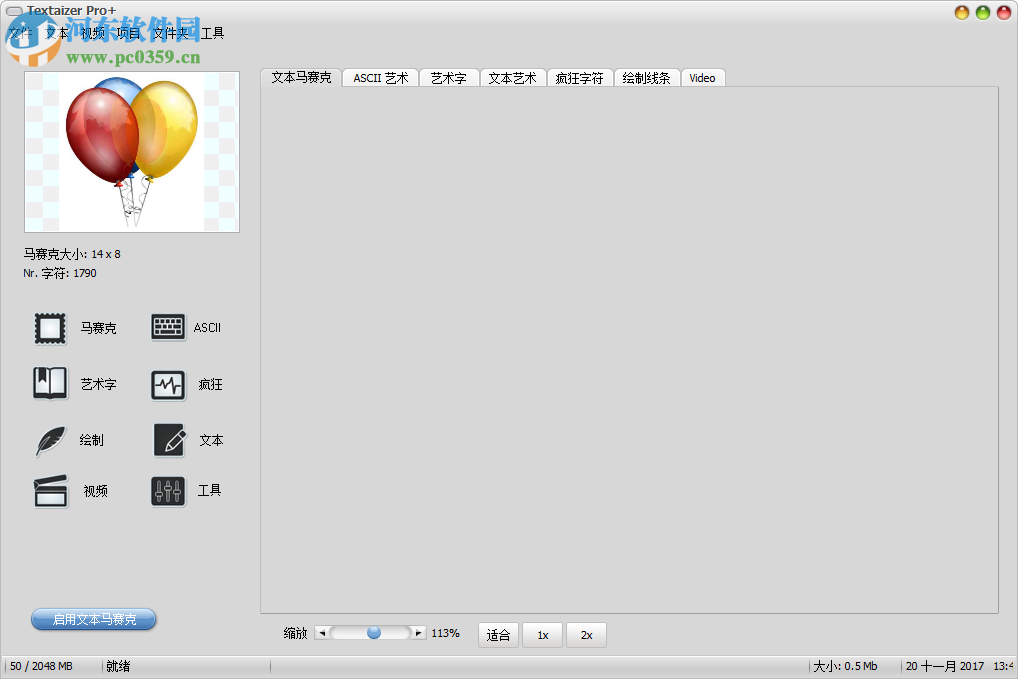
Task: Set zoom to 2x
Action: [x=586, y=634]
